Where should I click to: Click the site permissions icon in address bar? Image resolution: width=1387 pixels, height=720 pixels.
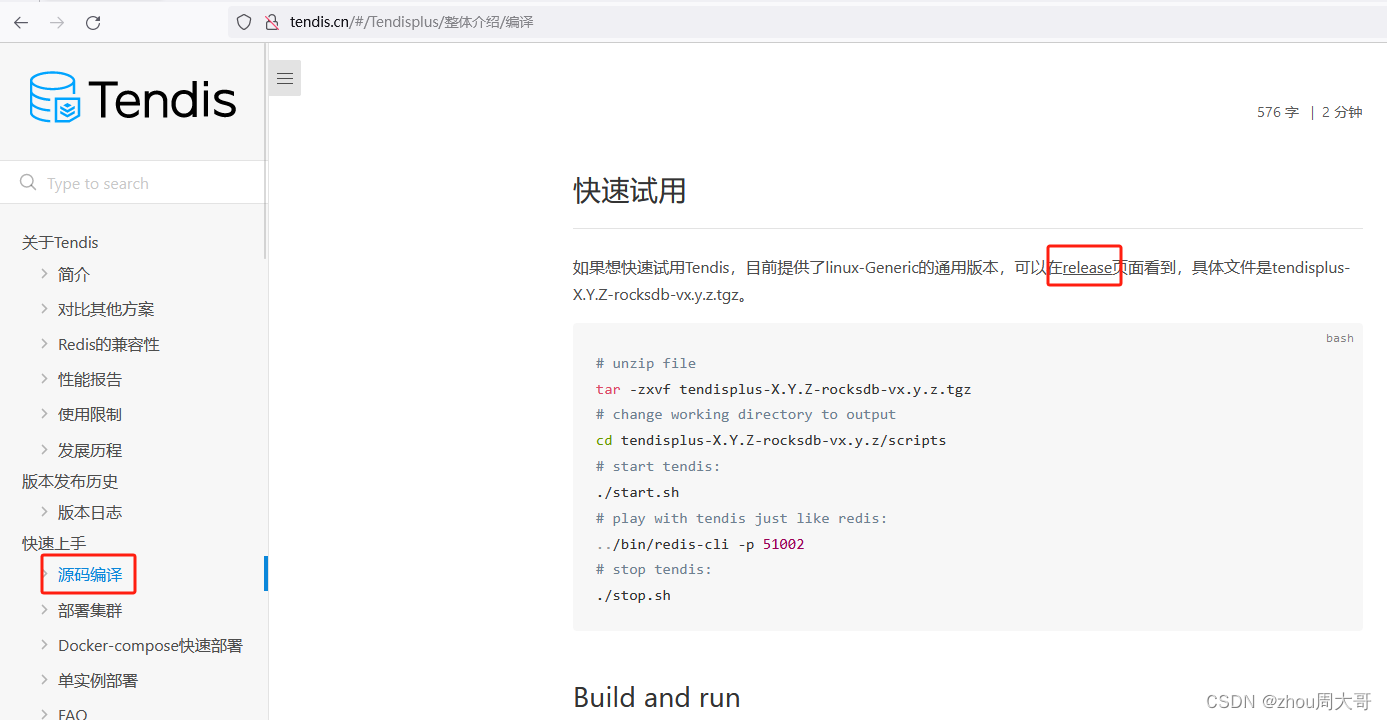click(x=271, y=21)
